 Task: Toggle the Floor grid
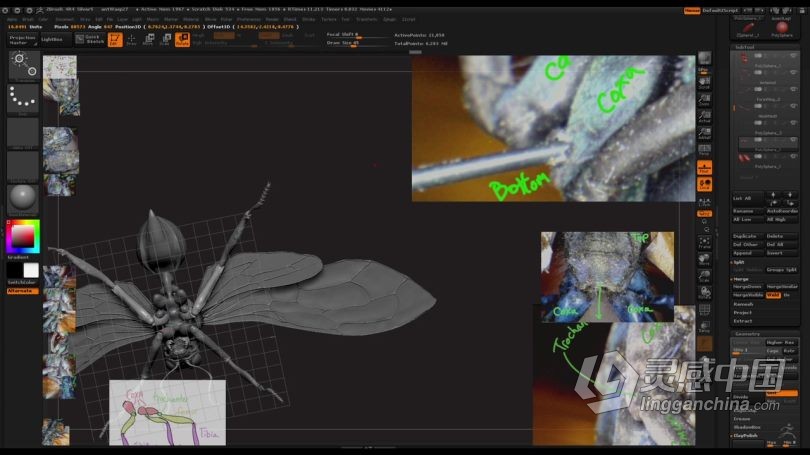(x=704, y=168)
